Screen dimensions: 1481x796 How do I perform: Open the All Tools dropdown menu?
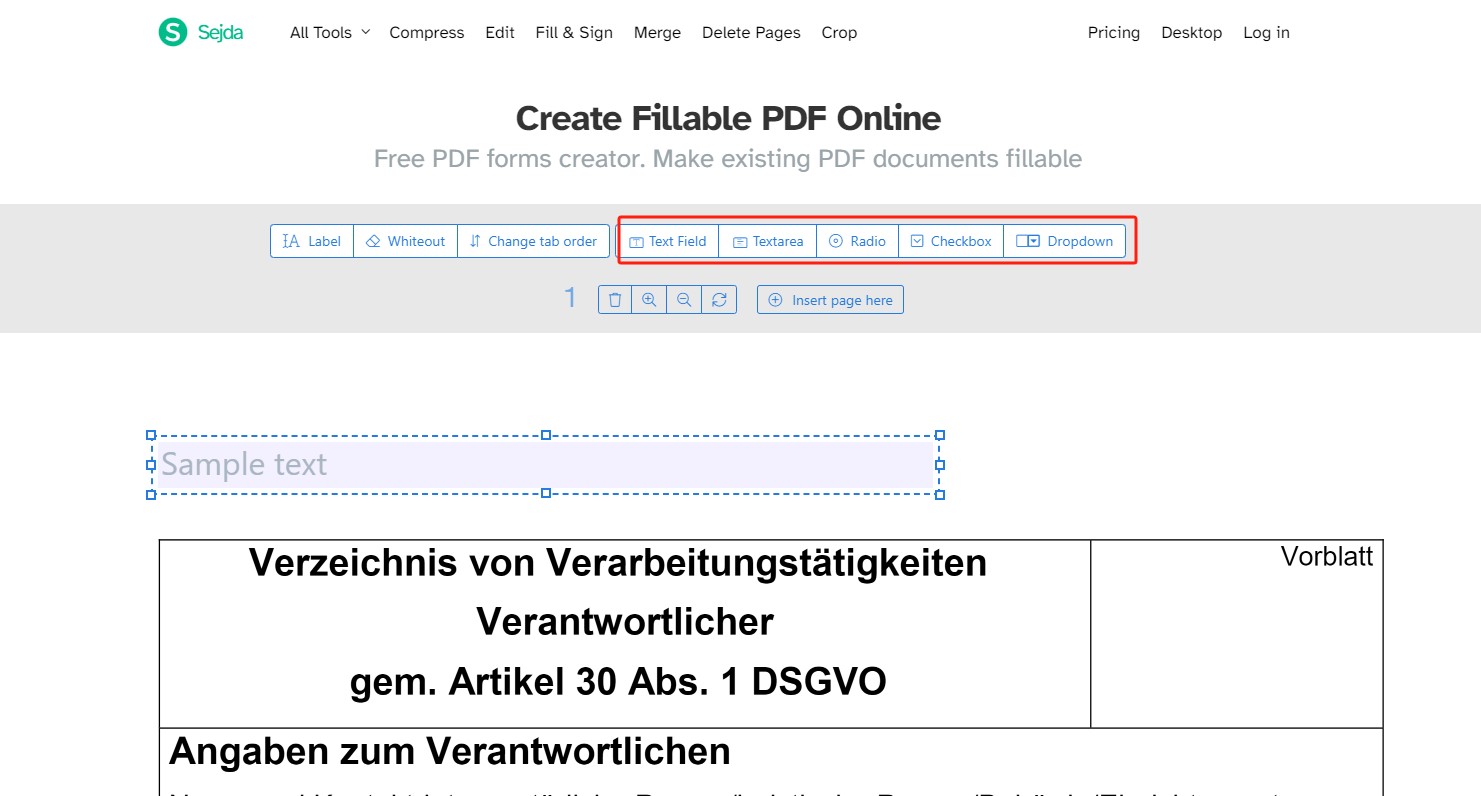[x=330, y=32]
